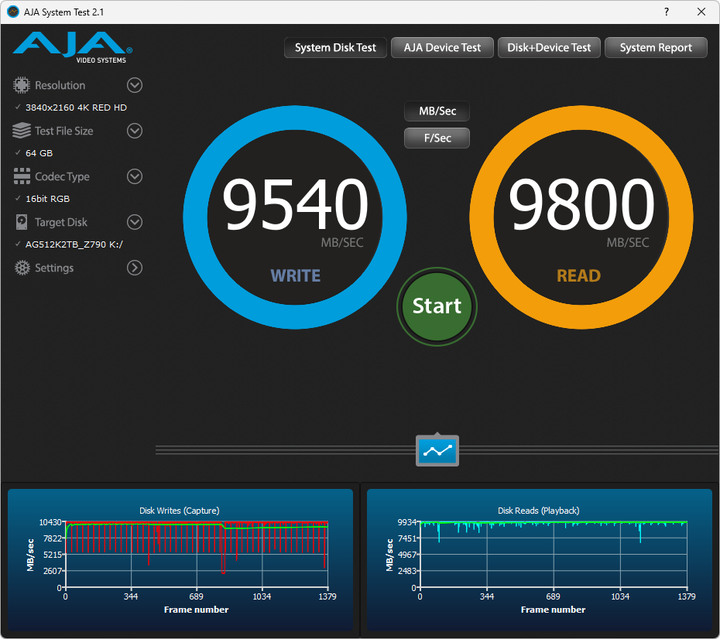Click the AJA Video Systems logo
Screen dimensions: 720x639
point(73,48)
